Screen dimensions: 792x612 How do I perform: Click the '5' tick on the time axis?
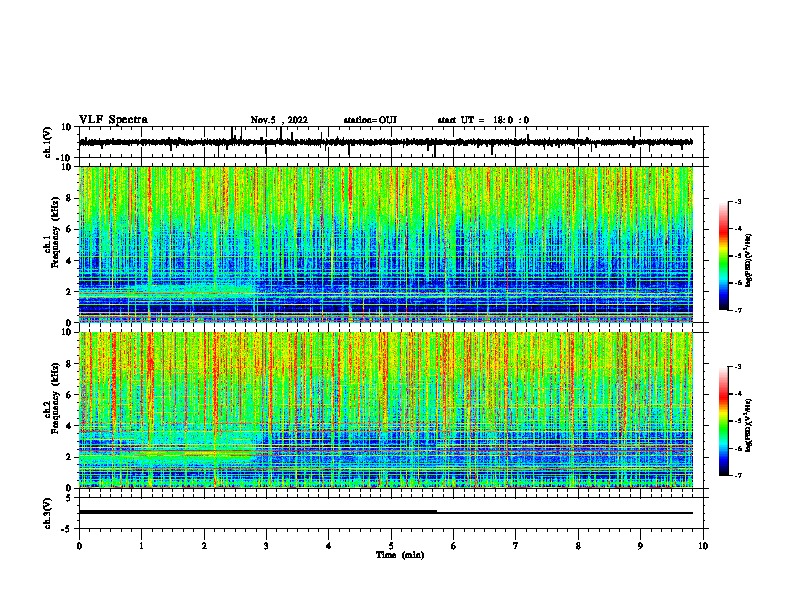point(391,546)
